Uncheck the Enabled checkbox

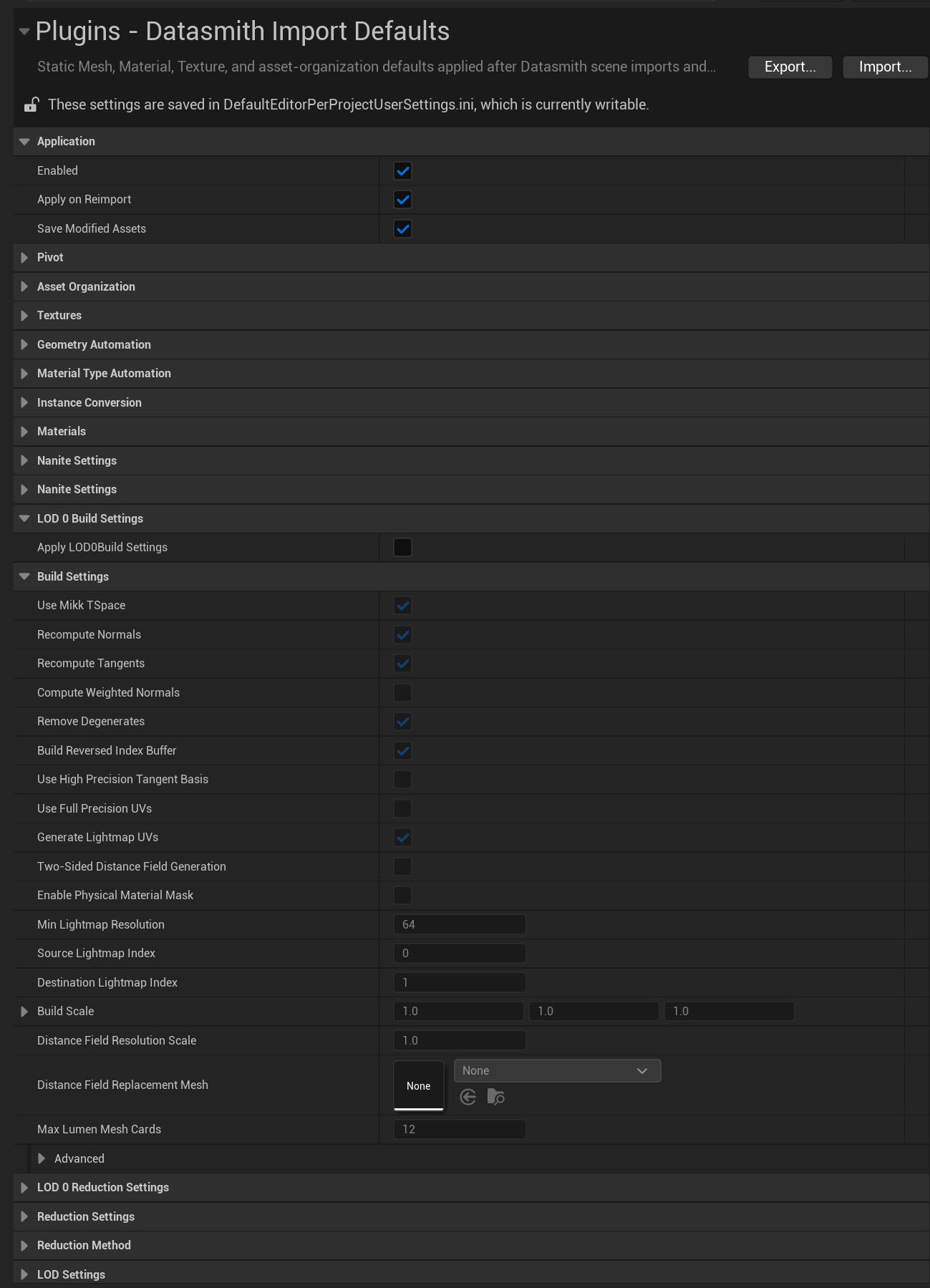click(x=402, y=171)
